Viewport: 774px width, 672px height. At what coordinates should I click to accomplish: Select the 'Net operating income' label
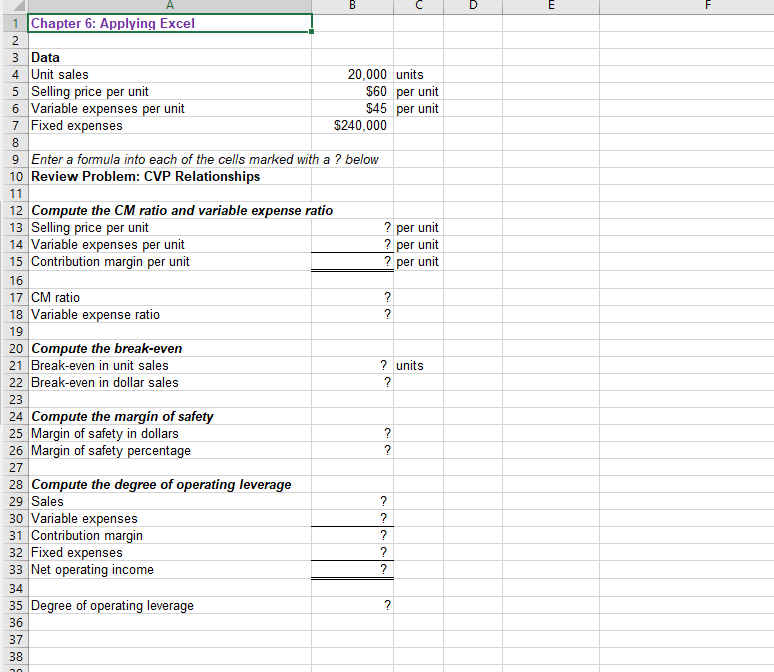point(170,569)
